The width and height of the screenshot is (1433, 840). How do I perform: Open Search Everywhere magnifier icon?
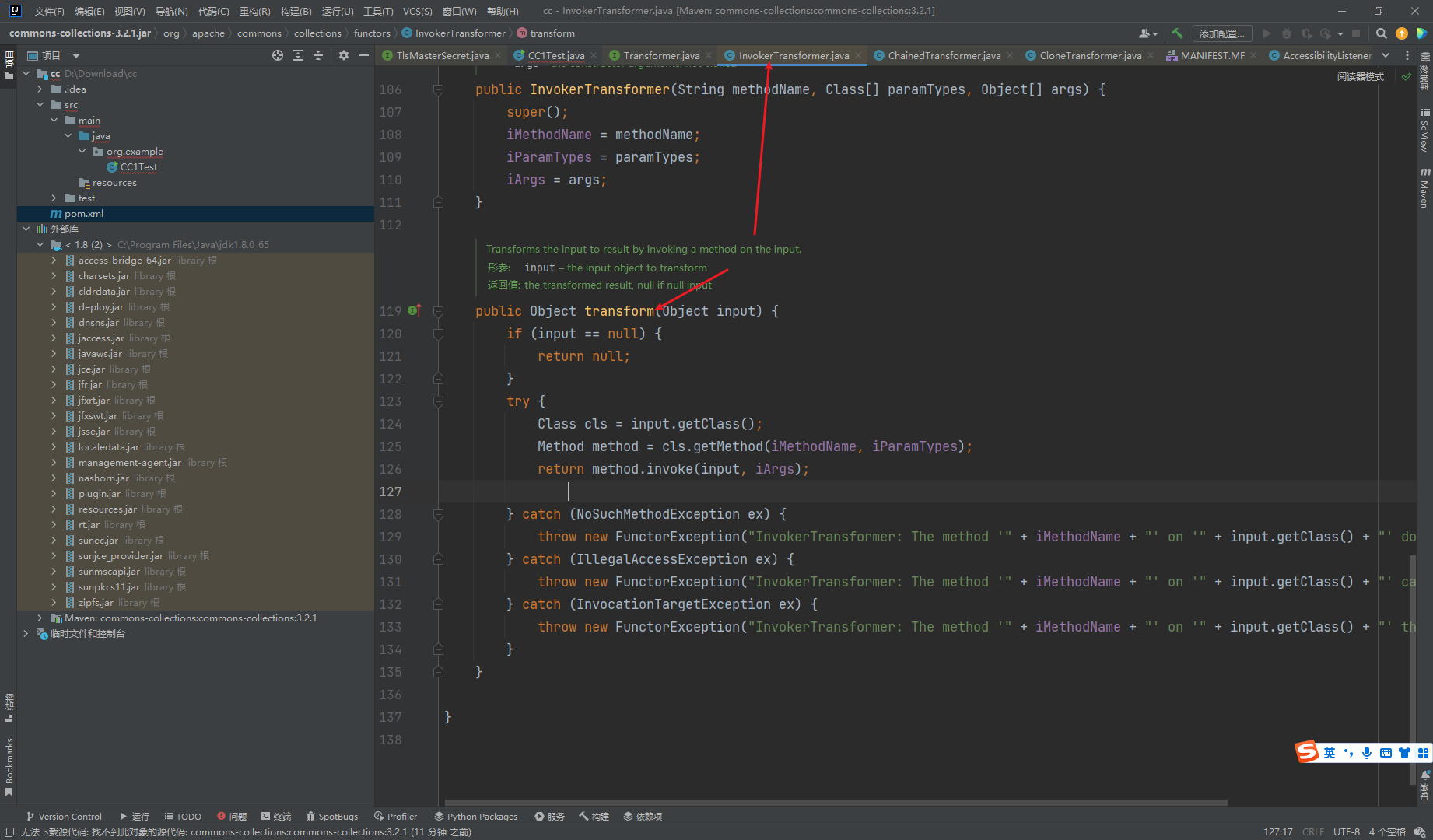tap(1381, 33)
